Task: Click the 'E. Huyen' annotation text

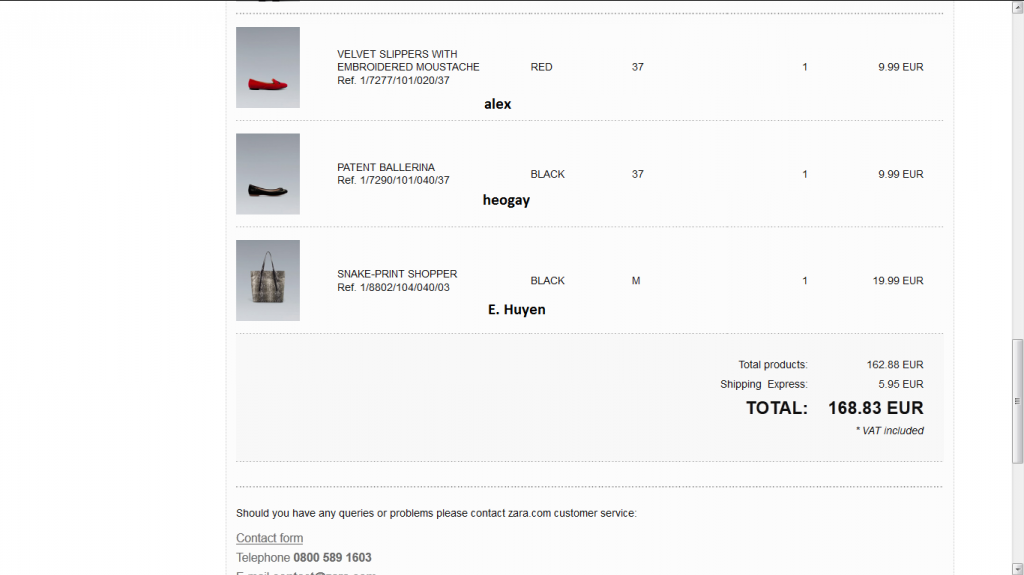Action: (x=517, y=309)
